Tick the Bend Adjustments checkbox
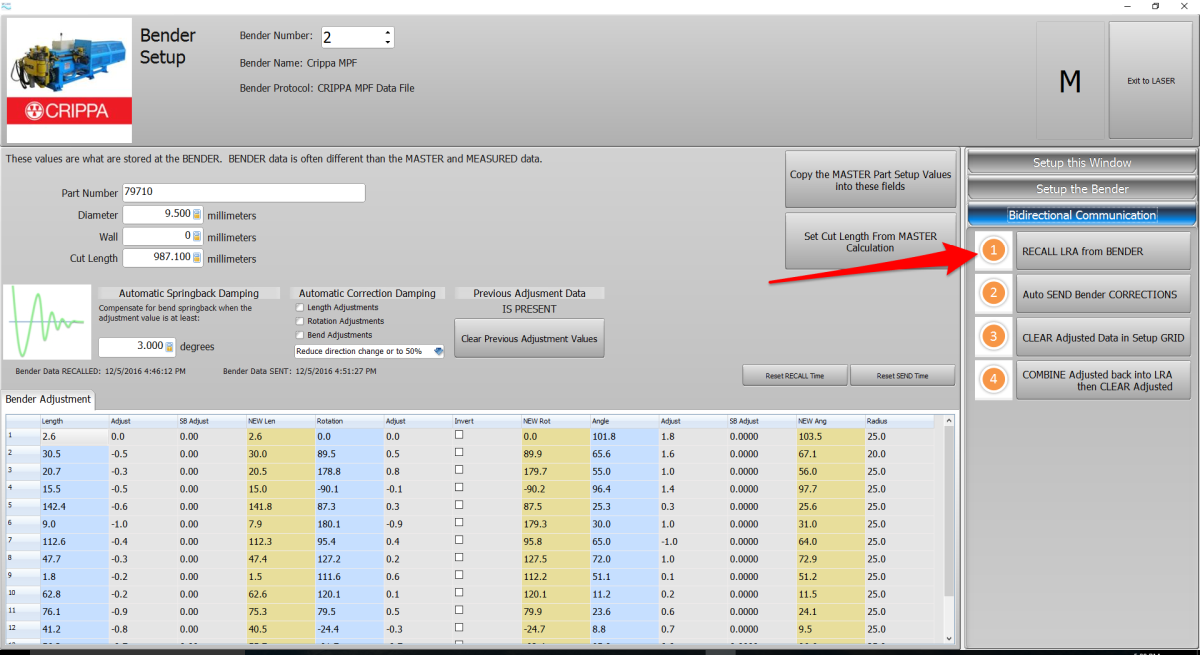Viewport: 1200px width, 655px height. [300, 335]
